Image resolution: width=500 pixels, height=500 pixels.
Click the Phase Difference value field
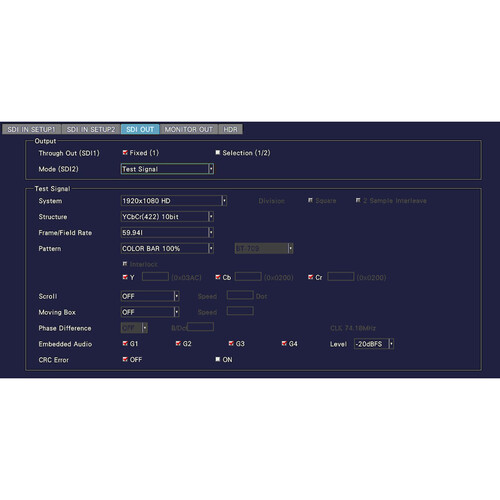click(x=200, y=327)
